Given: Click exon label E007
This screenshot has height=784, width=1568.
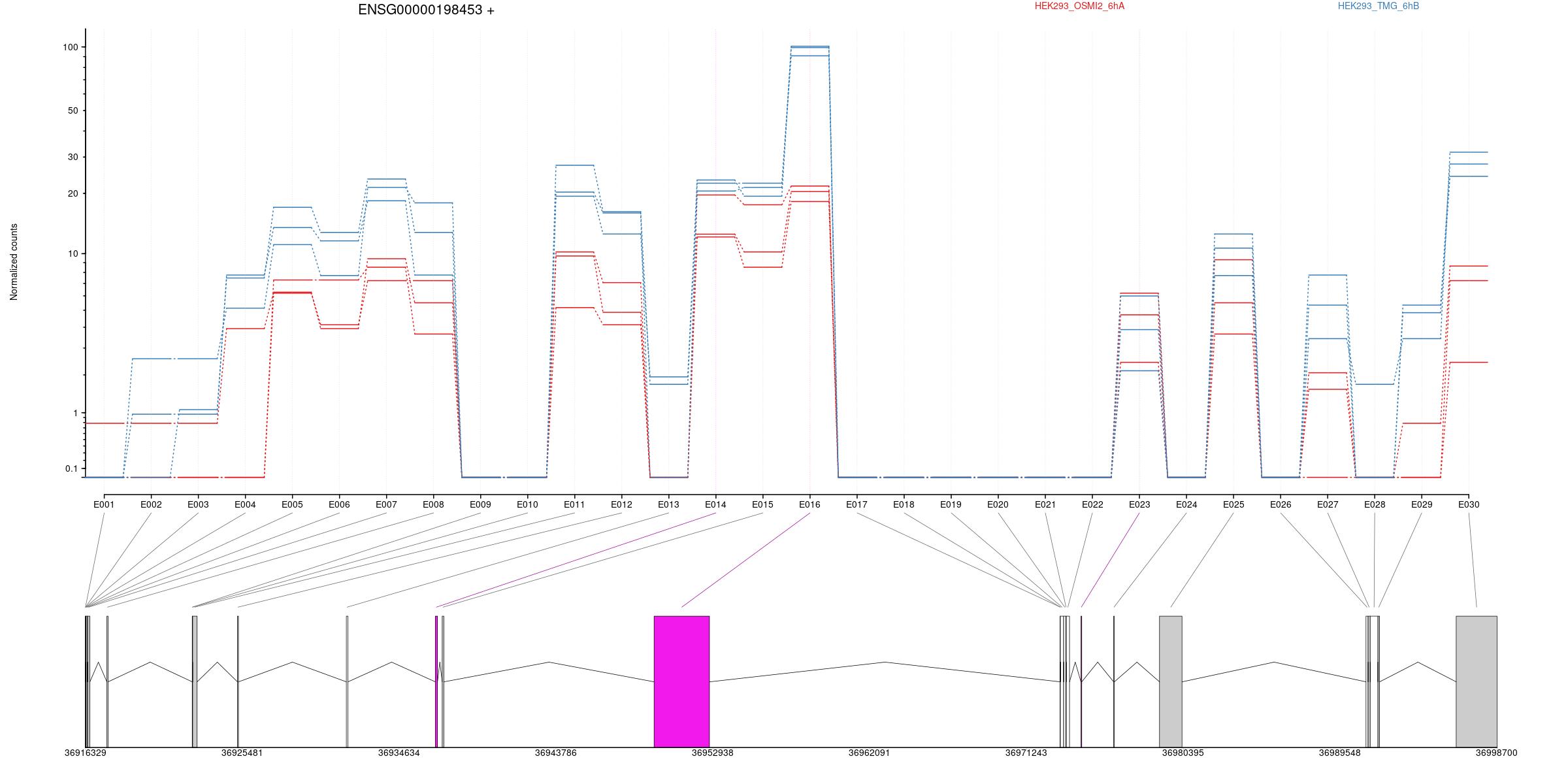Looking at the screenshot, I should (x=386, y=504).
